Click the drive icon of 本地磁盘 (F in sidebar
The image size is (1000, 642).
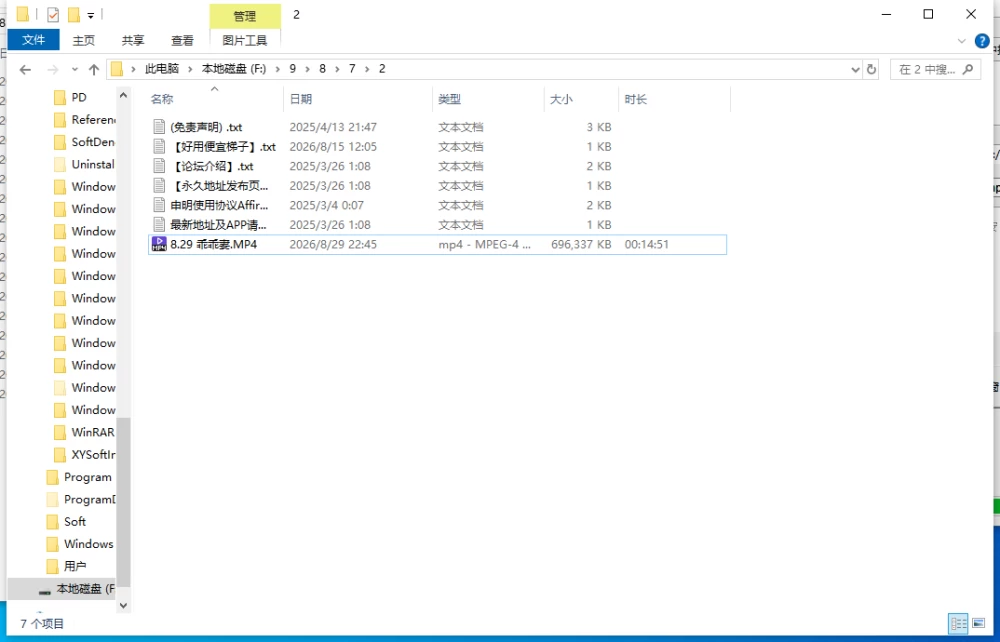(x=45, y=591)
